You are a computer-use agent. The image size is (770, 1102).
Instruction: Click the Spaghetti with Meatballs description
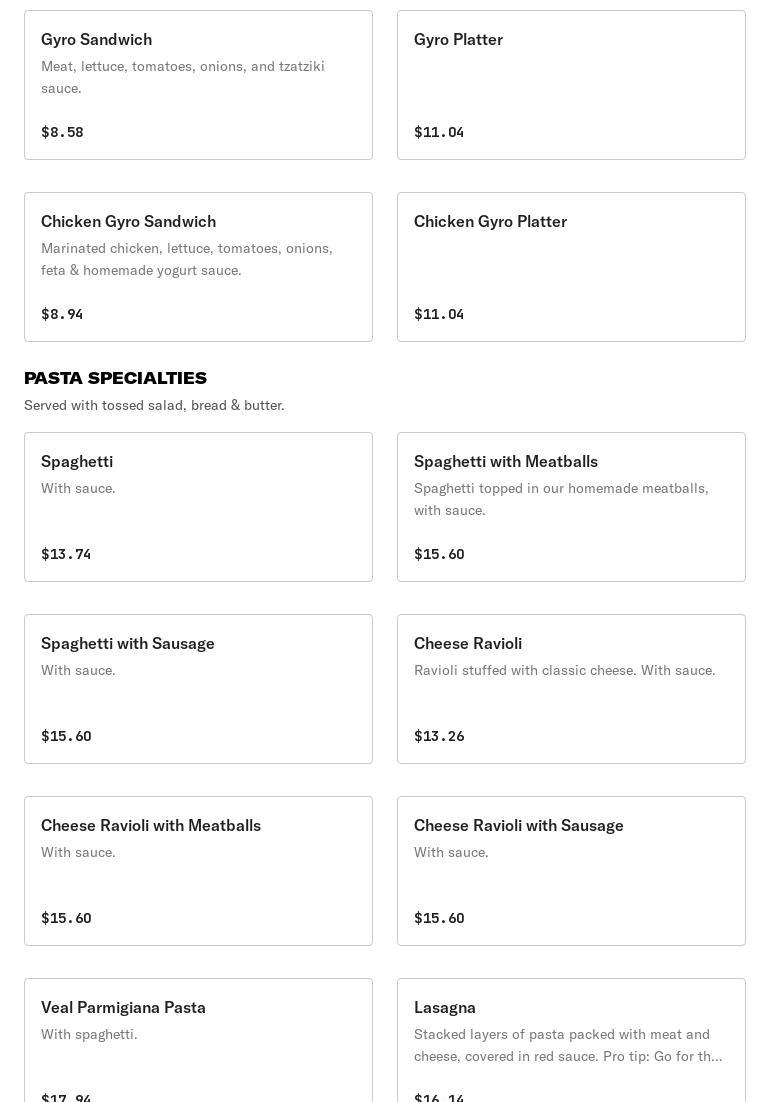coord(561,499)
